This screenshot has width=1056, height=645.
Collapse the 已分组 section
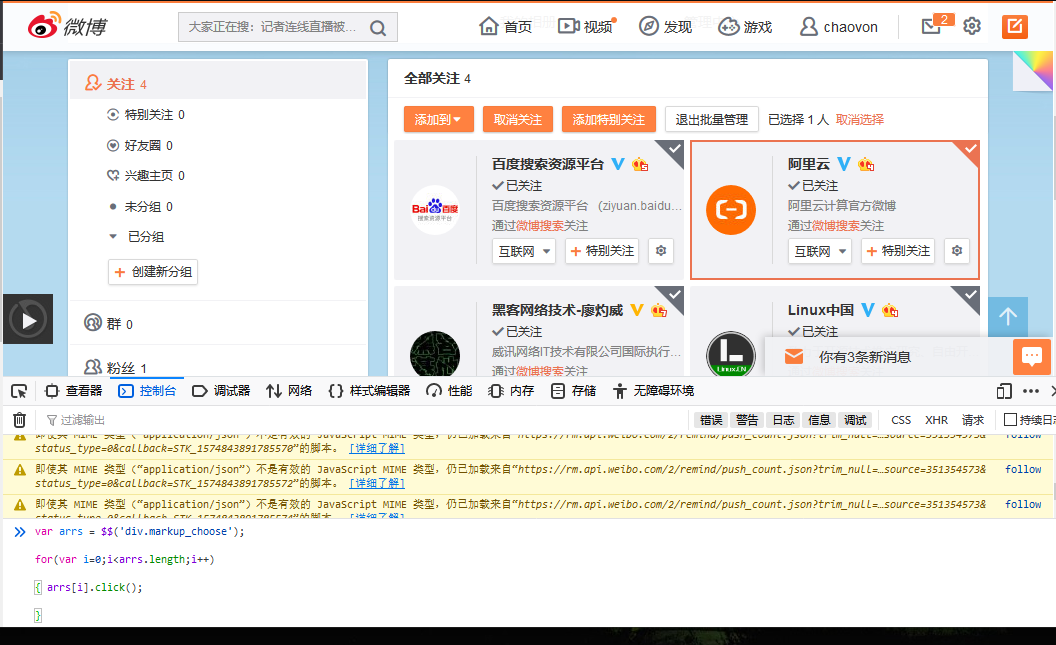(x=113, y=236)
